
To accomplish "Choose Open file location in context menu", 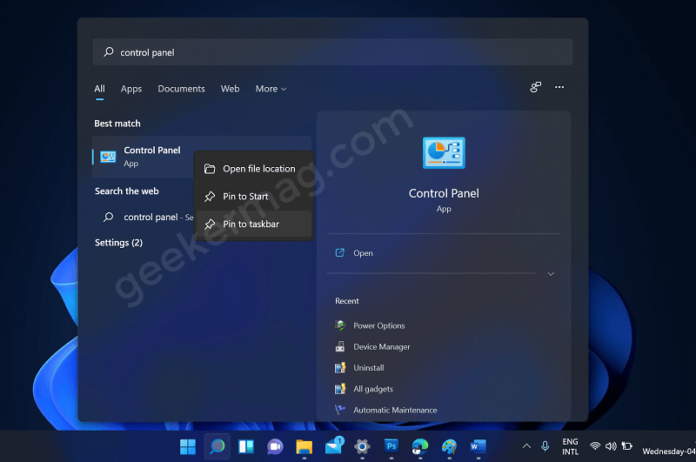I will (x=253, y=169).
